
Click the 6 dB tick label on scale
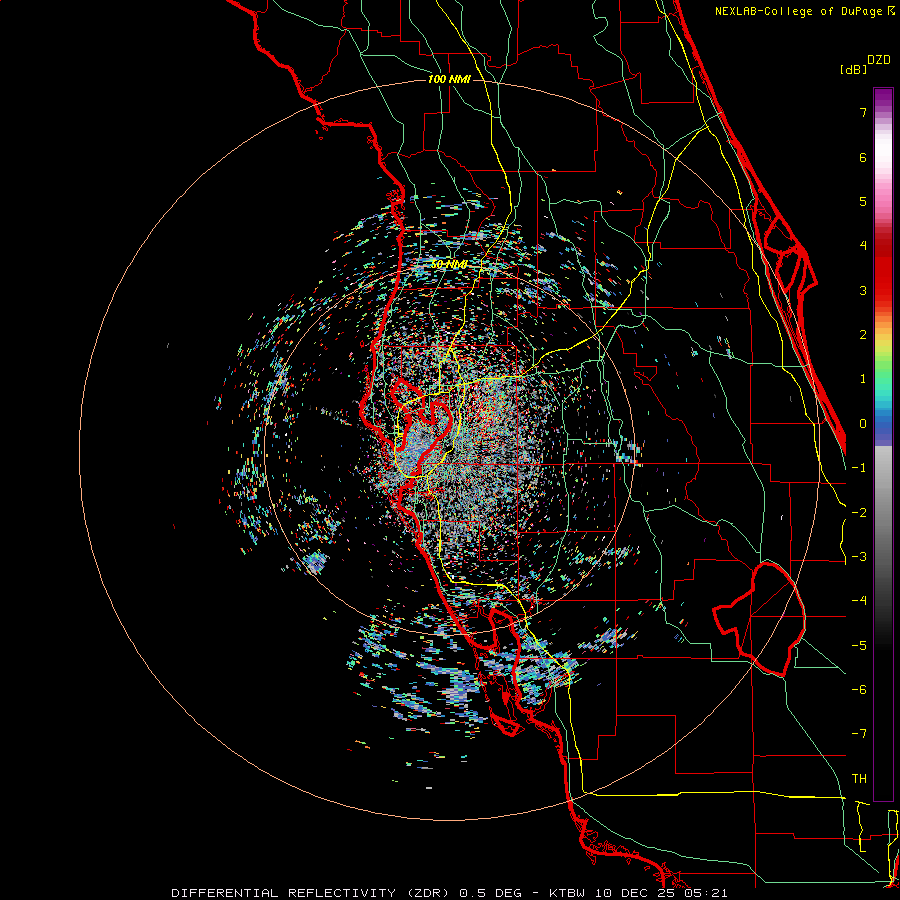[863, 157]
